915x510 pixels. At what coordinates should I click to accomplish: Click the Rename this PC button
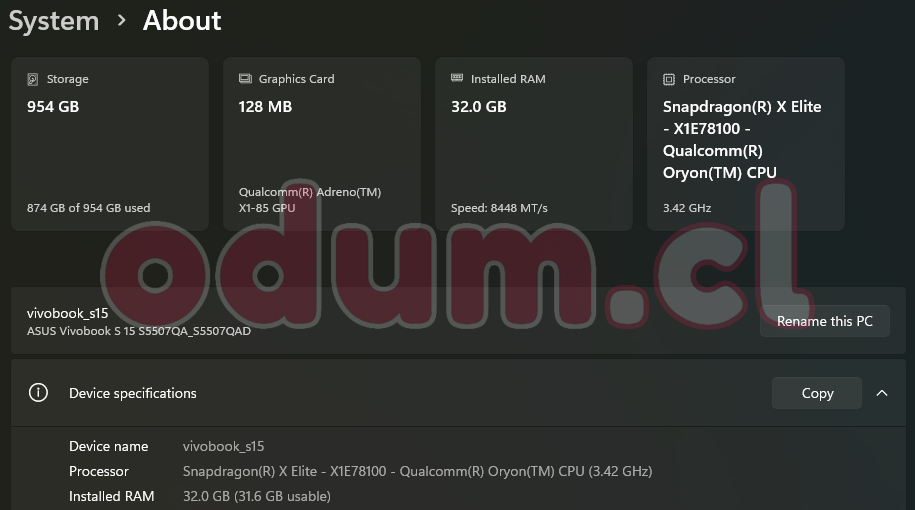824,321
